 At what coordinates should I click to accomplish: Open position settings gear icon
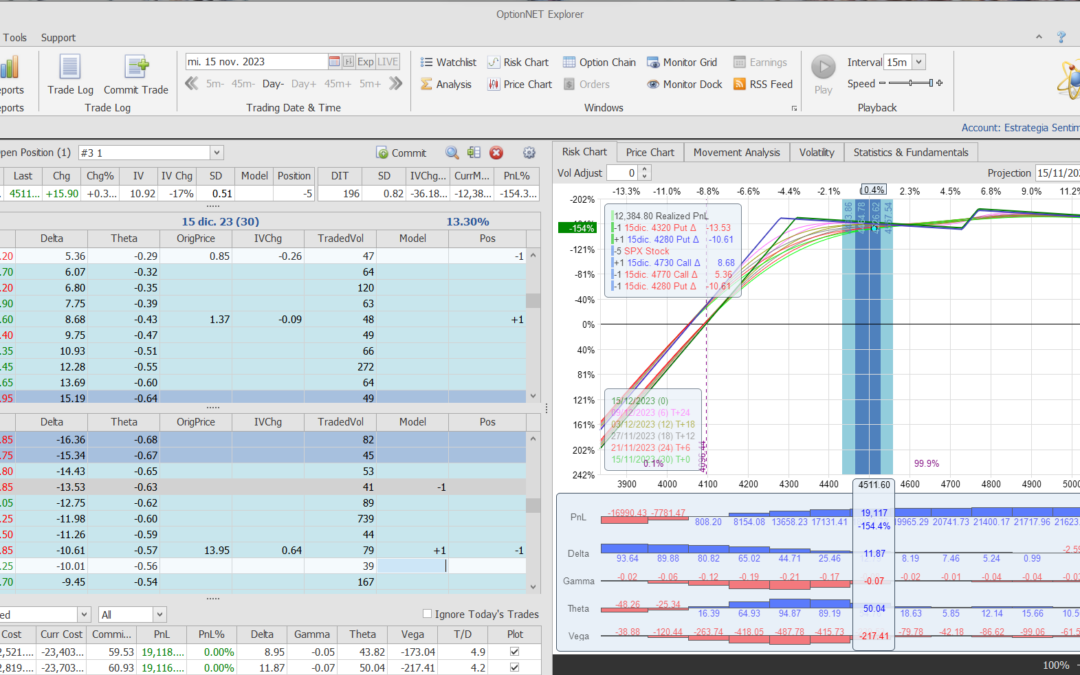point(529,153)
